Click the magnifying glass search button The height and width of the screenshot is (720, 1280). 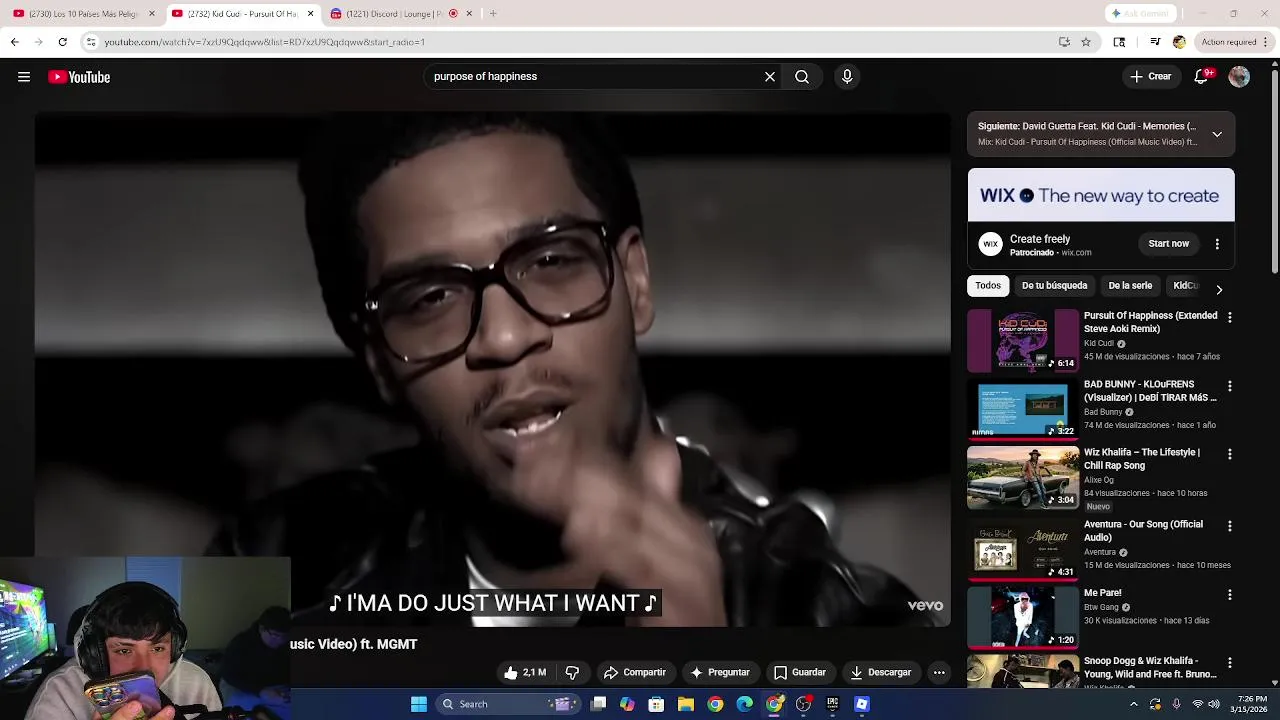[802, 77]
